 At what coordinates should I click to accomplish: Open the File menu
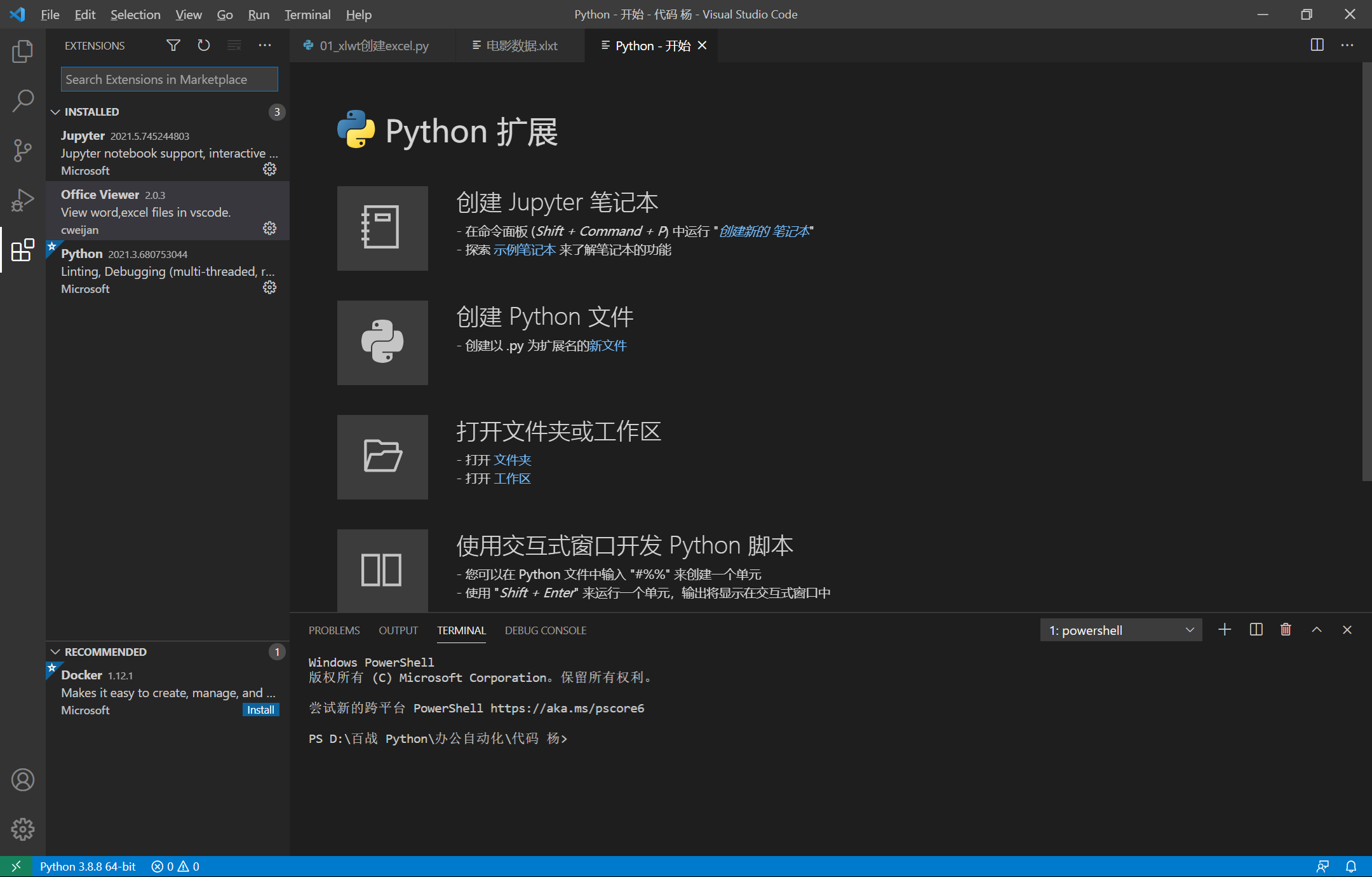point(50,14)
